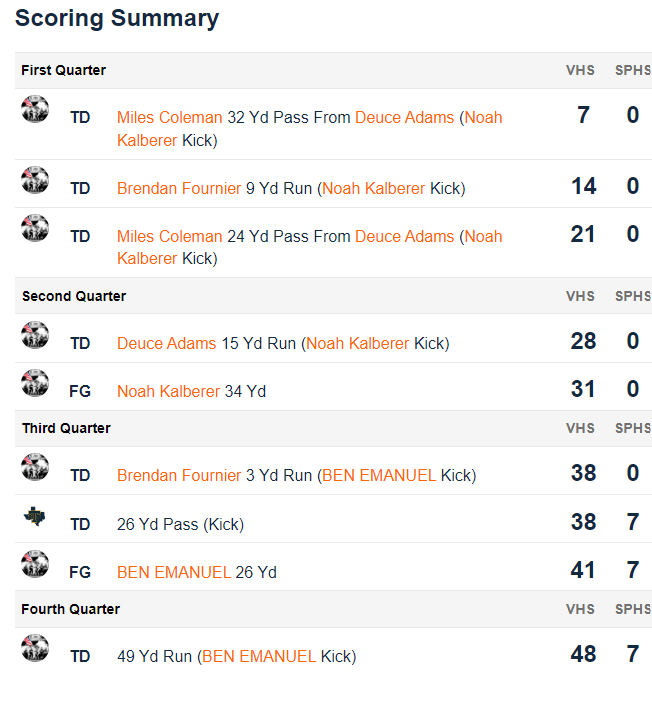Click the Fourth Quarter section header

[70, 609]
